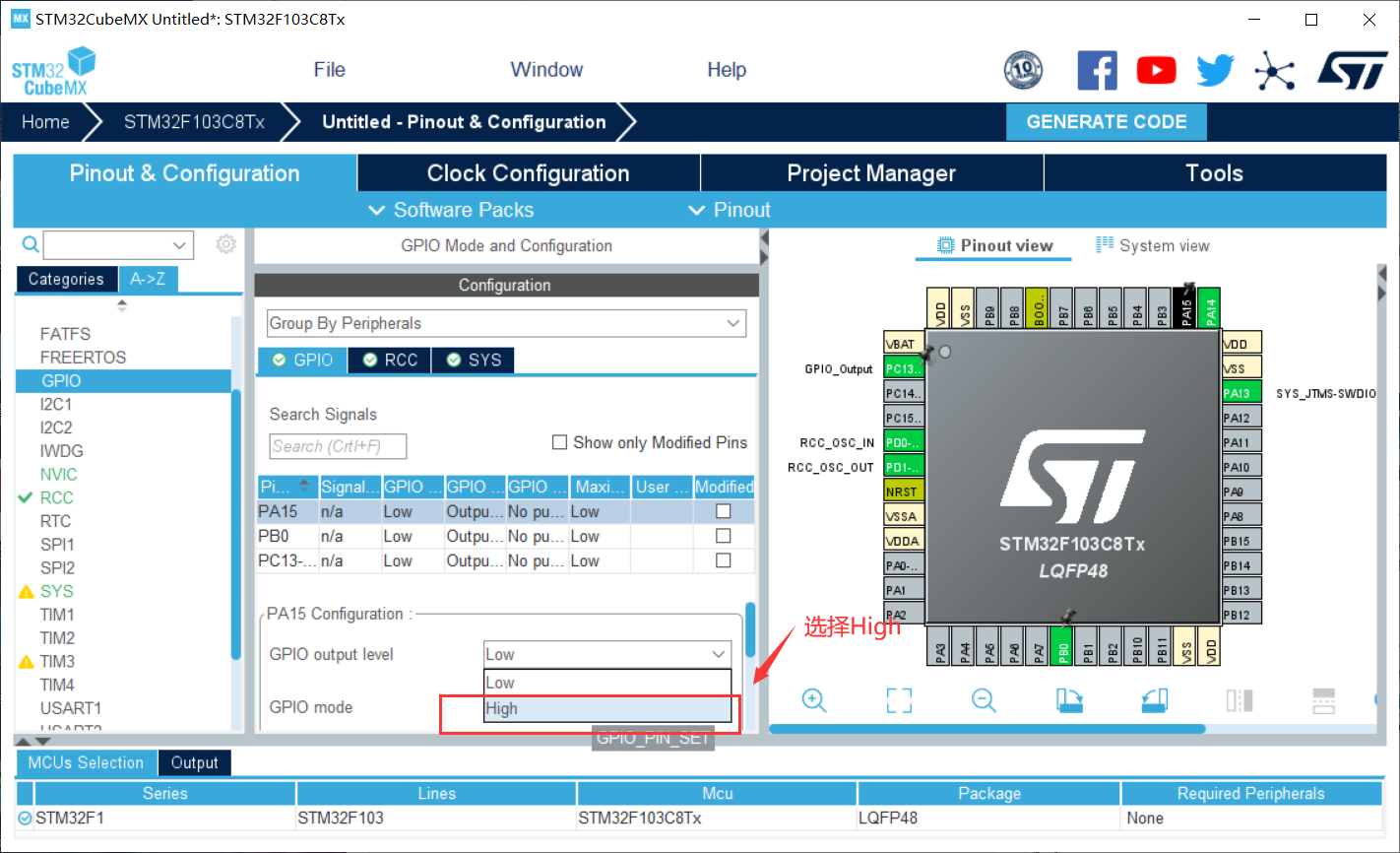This screenshot has height=853, width=1400.
Task: Click the Search Signals input field
Action: pos(338,446)
